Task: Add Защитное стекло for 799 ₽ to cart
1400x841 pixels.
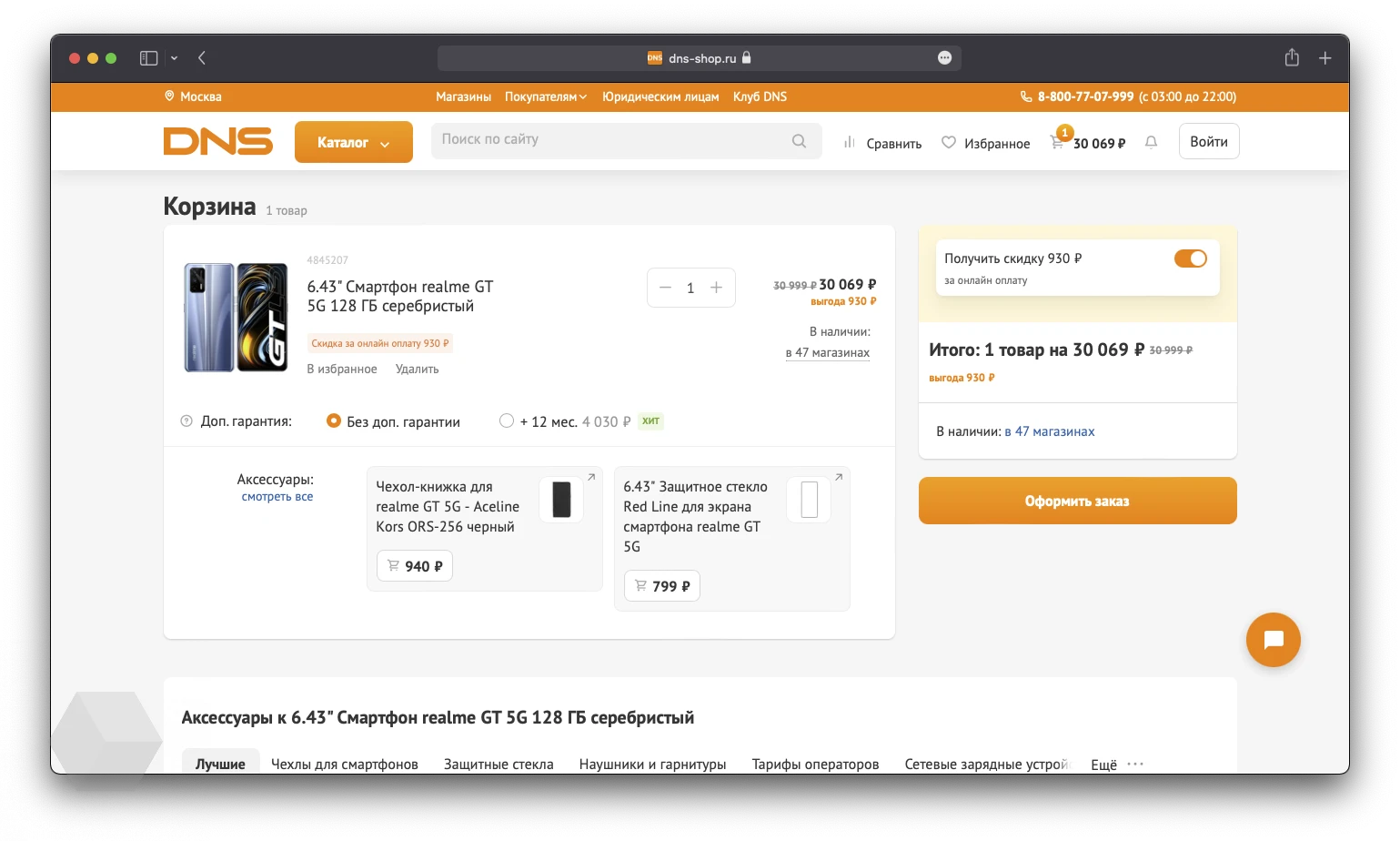Action: click(x=662, y=586)
